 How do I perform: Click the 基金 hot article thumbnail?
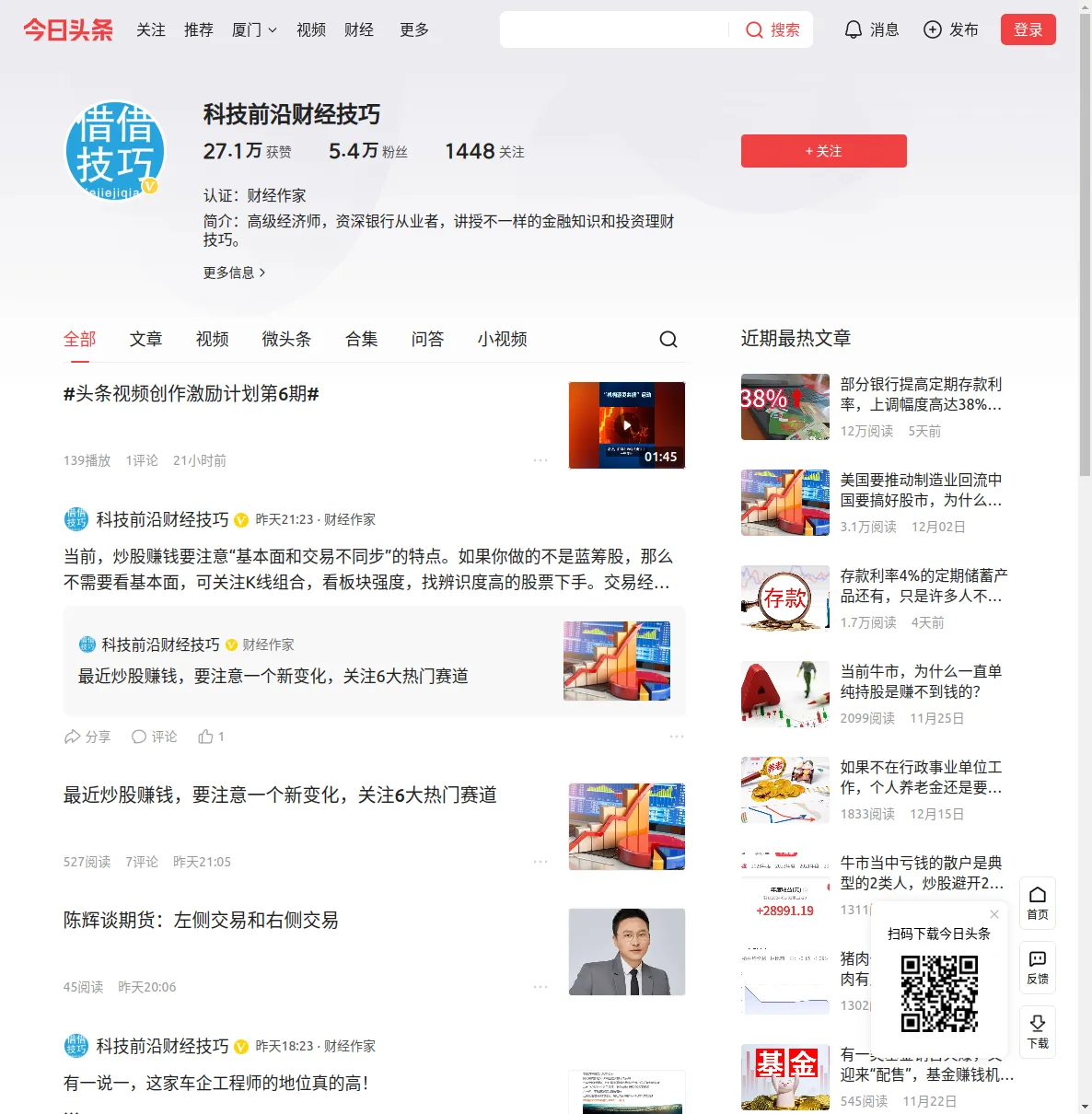(x=785, y=1077)
